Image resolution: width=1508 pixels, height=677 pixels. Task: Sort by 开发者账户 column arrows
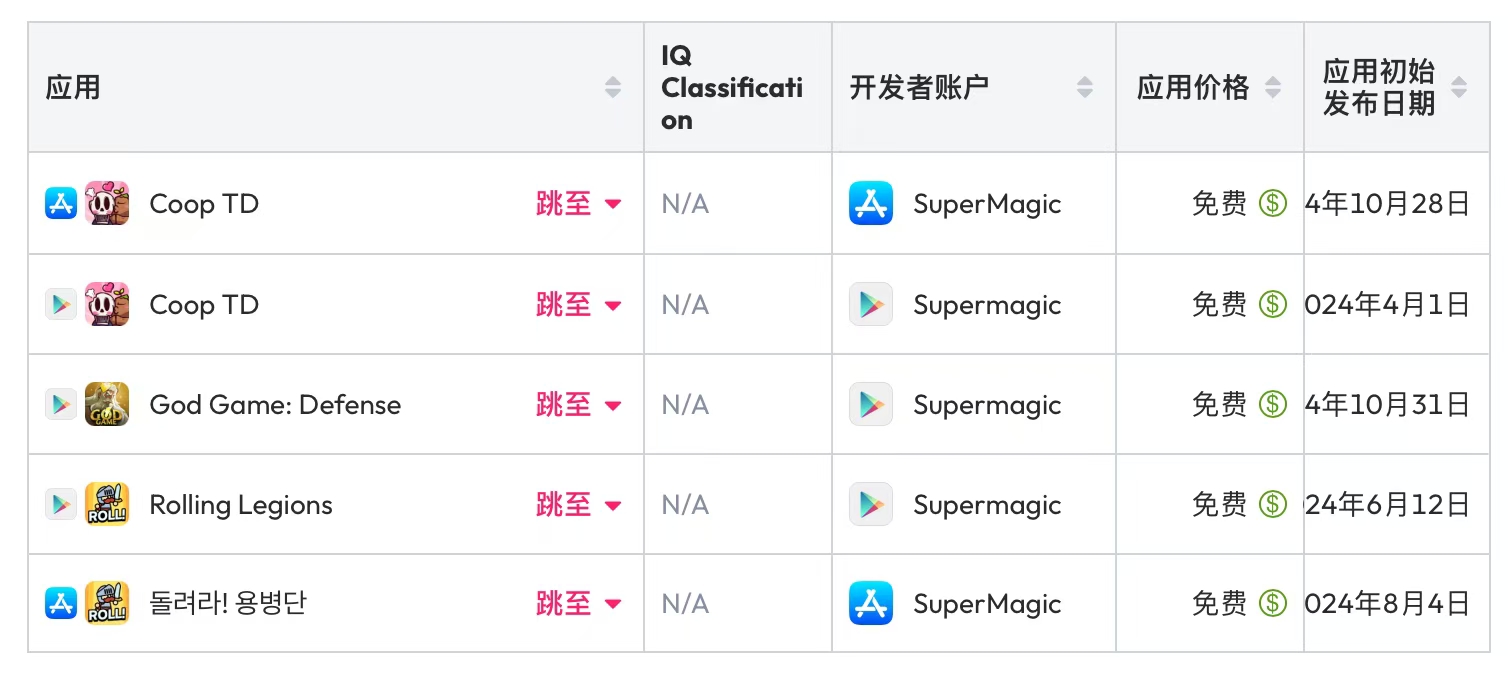pyautogui.click(x=1085, y=88)
